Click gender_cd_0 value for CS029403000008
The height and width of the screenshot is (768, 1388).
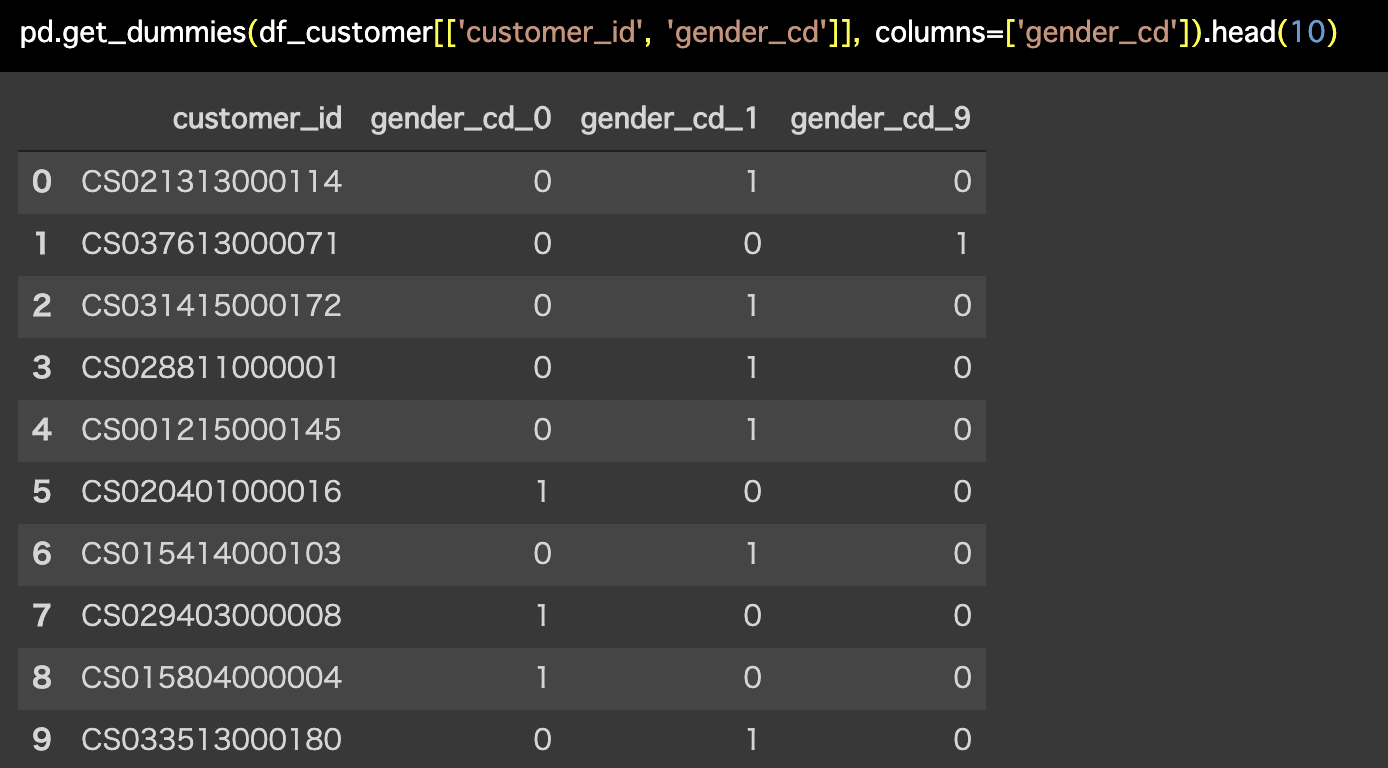(x=542, y=616)
